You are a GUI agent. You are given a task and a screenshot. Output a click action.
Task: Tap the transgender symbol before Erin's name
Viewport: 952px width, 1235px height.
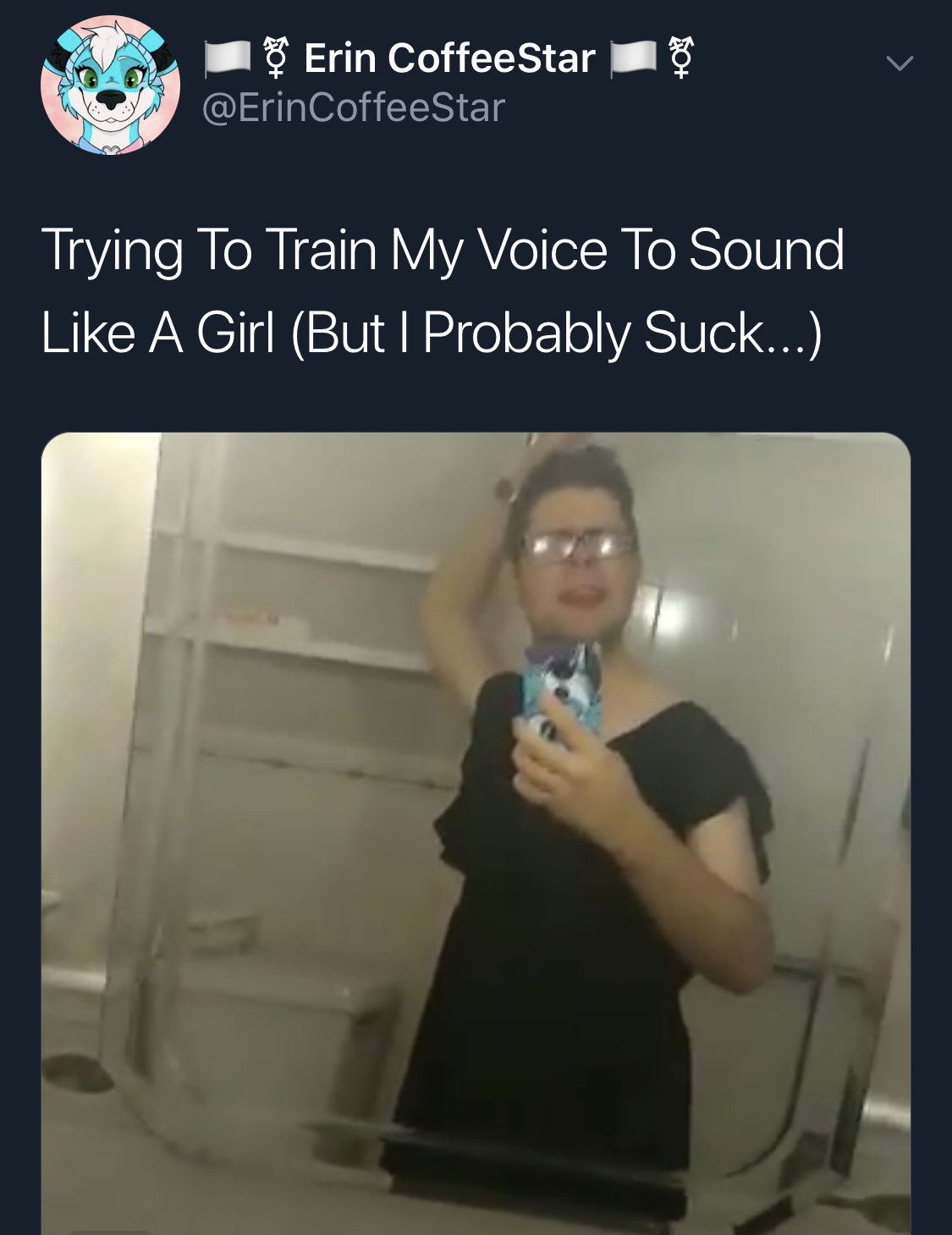272,58
